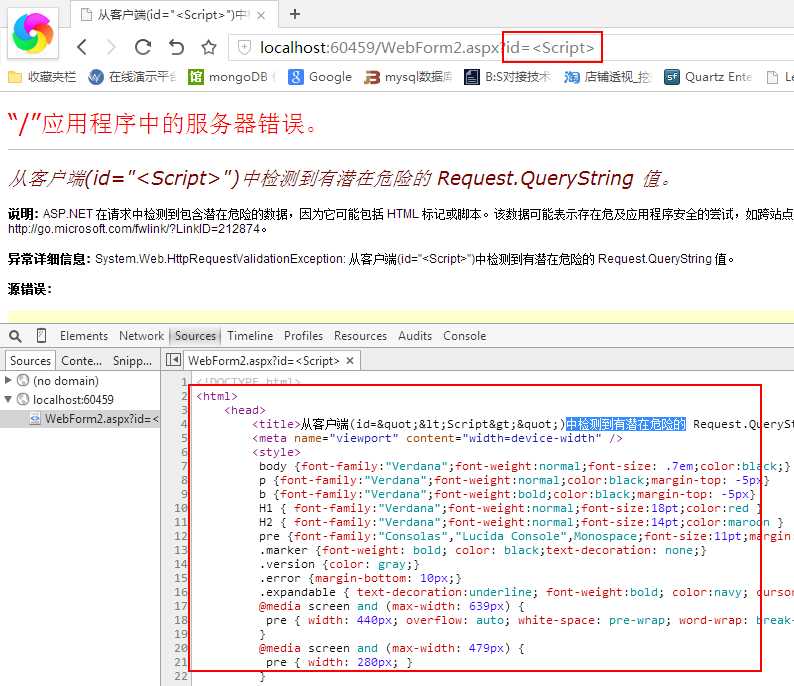Viewport: 794px width, 686px height.
Task: Click line number 17 in the gutter
Action: (x=181, y=606)
